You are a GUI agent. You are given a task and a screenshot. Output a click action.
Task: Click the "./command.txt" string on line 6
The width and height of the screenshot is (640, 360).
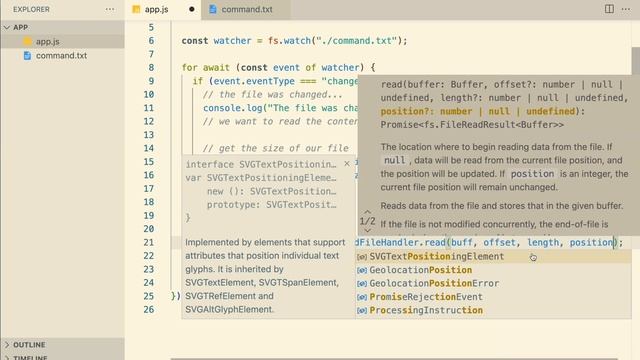tap(357, 41)
